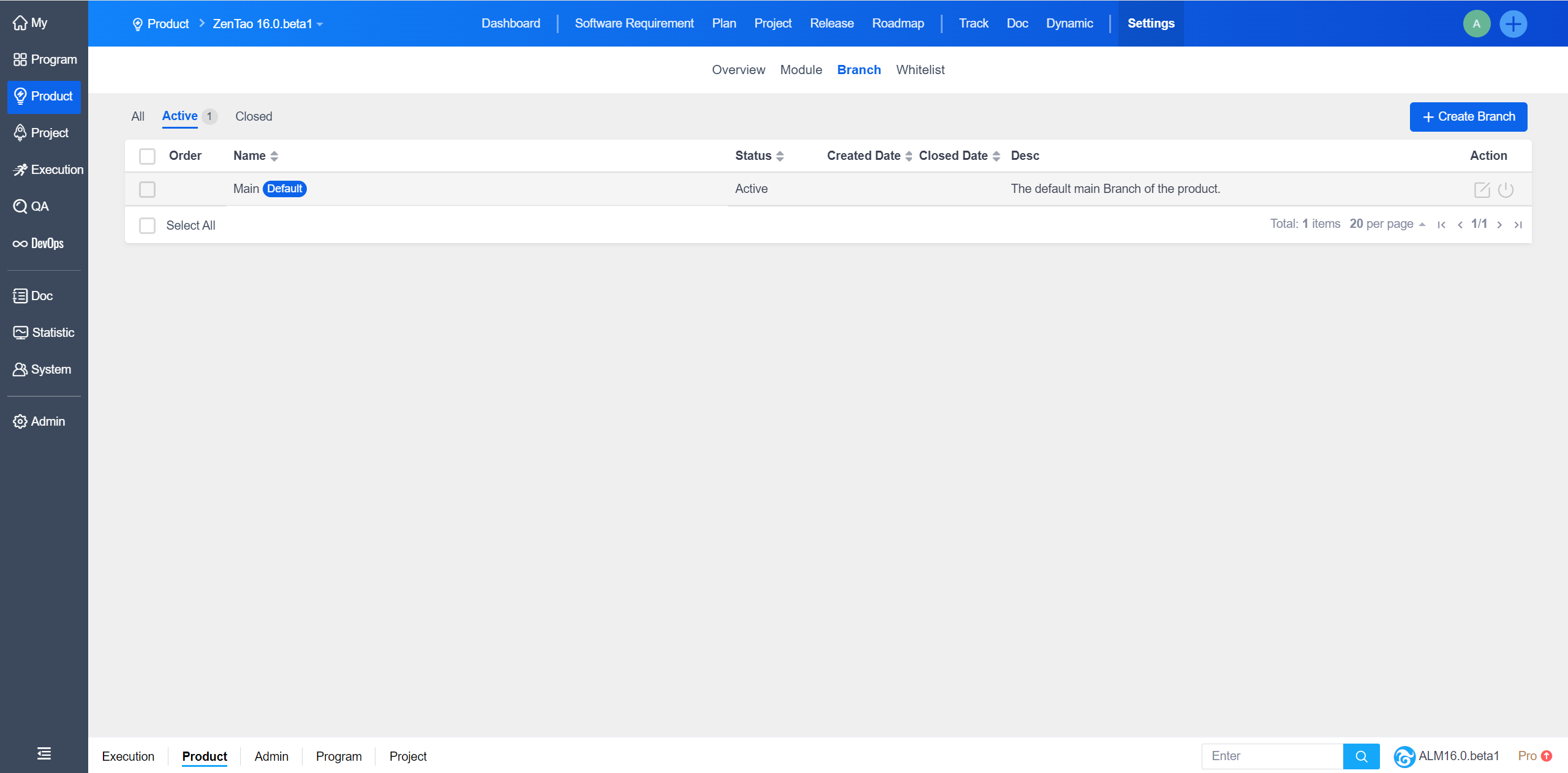Sort by Created Date column arrows
This screenshot has height=773, width=1568.
pos(909,156)
